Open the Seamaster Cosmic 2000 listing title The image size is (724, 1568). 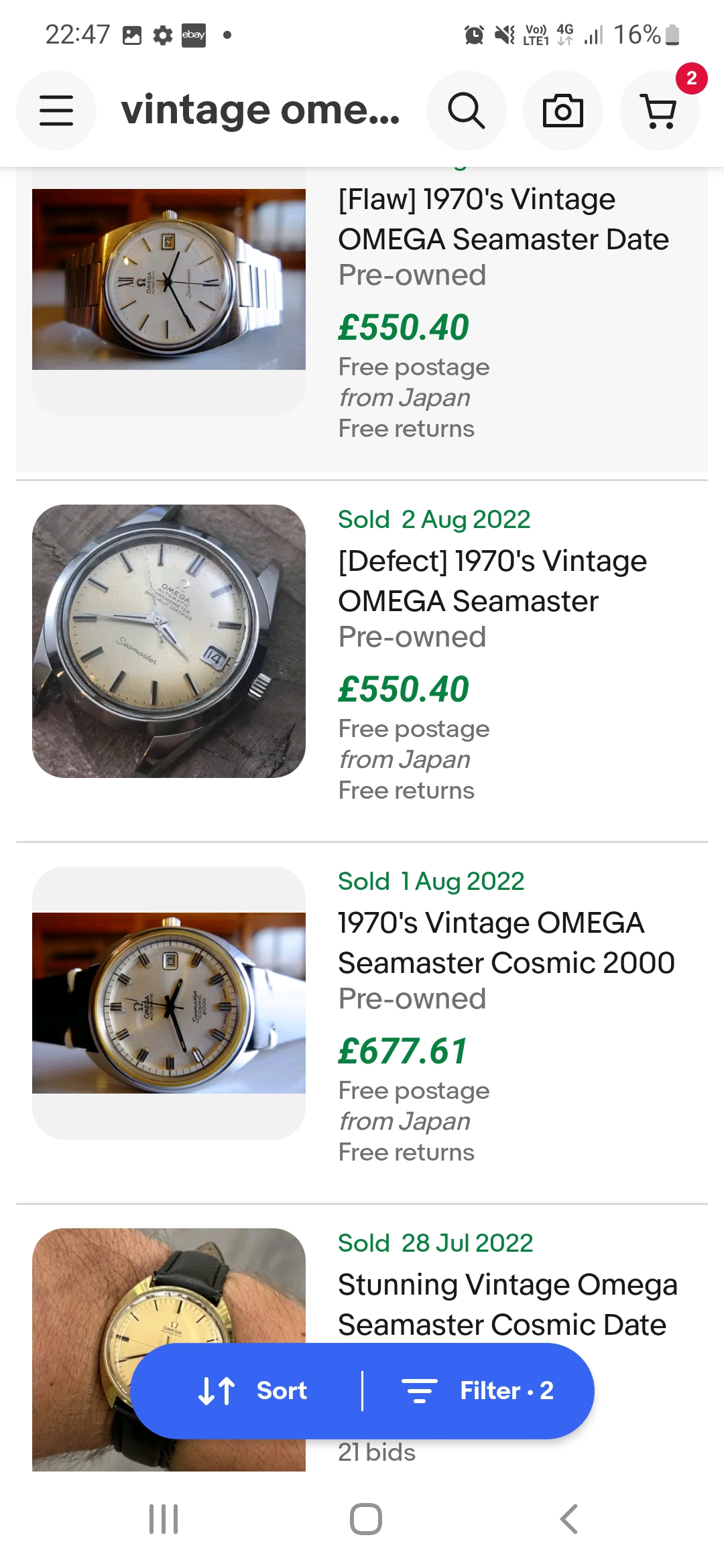click(505, 943)
